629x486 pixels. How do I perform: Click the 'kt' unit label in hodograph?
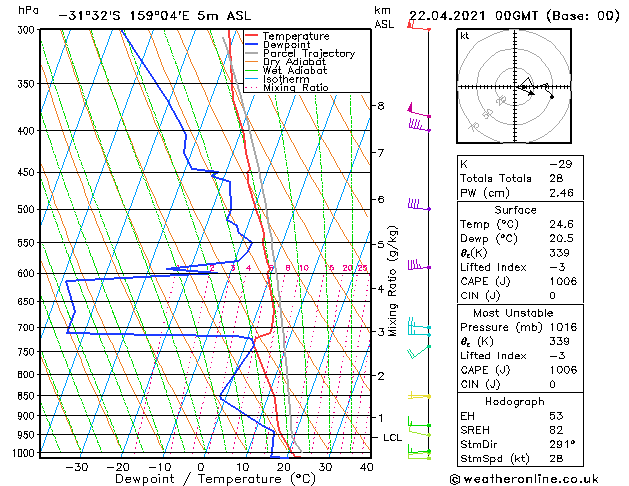(465, 36)
